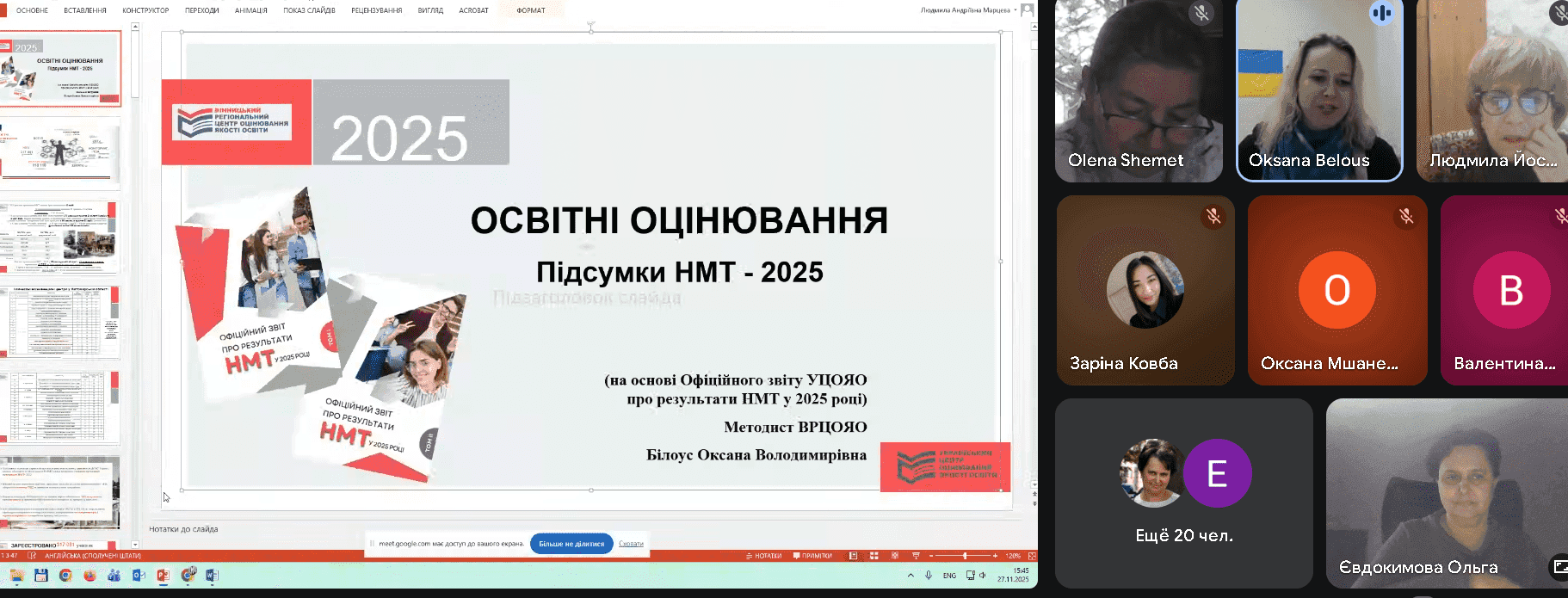The image size is (1568, 598).
Task: Open account dropdown next to Людмила Андріївна Марцева
Action: tap(1015, 10)
